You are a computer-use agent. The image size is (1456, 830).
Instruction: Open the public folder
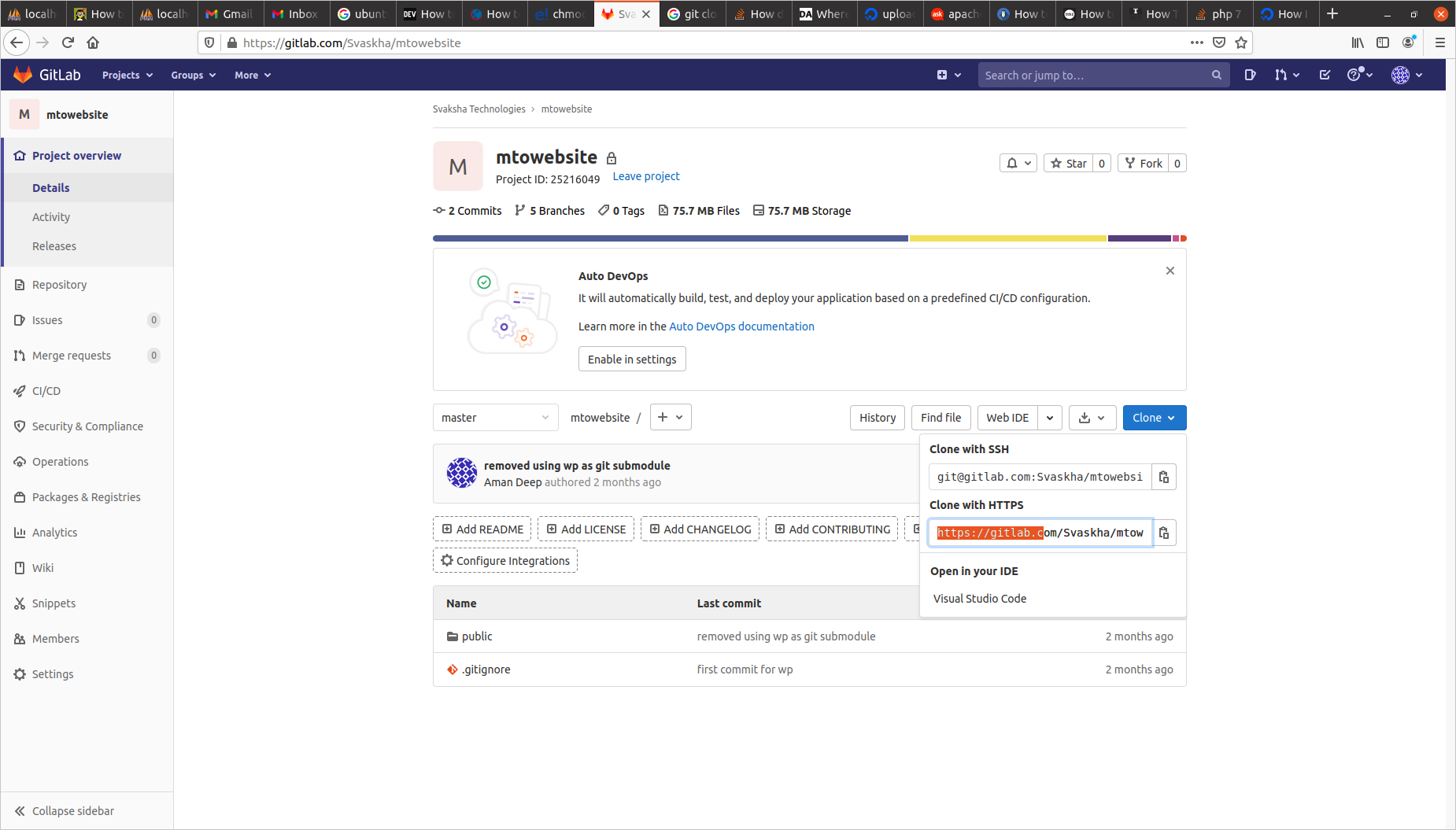477,636
